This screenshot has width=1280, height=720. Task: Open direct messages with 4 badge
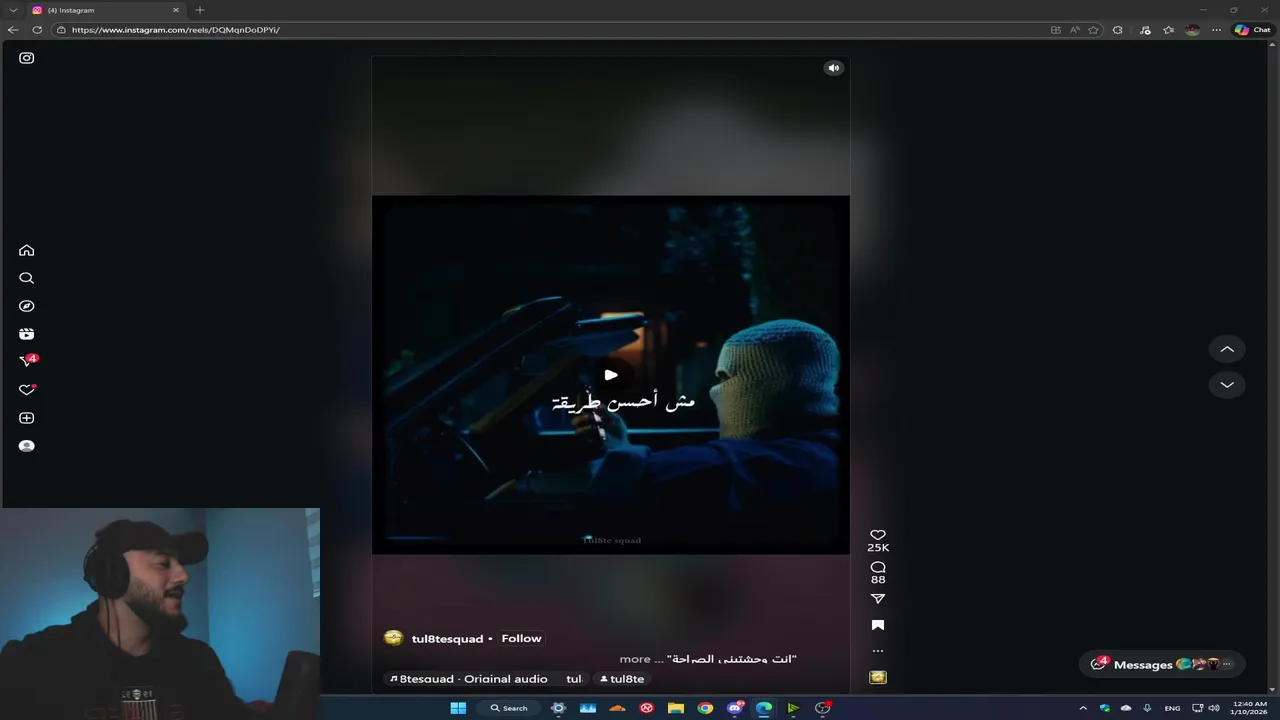coord(27,361)
